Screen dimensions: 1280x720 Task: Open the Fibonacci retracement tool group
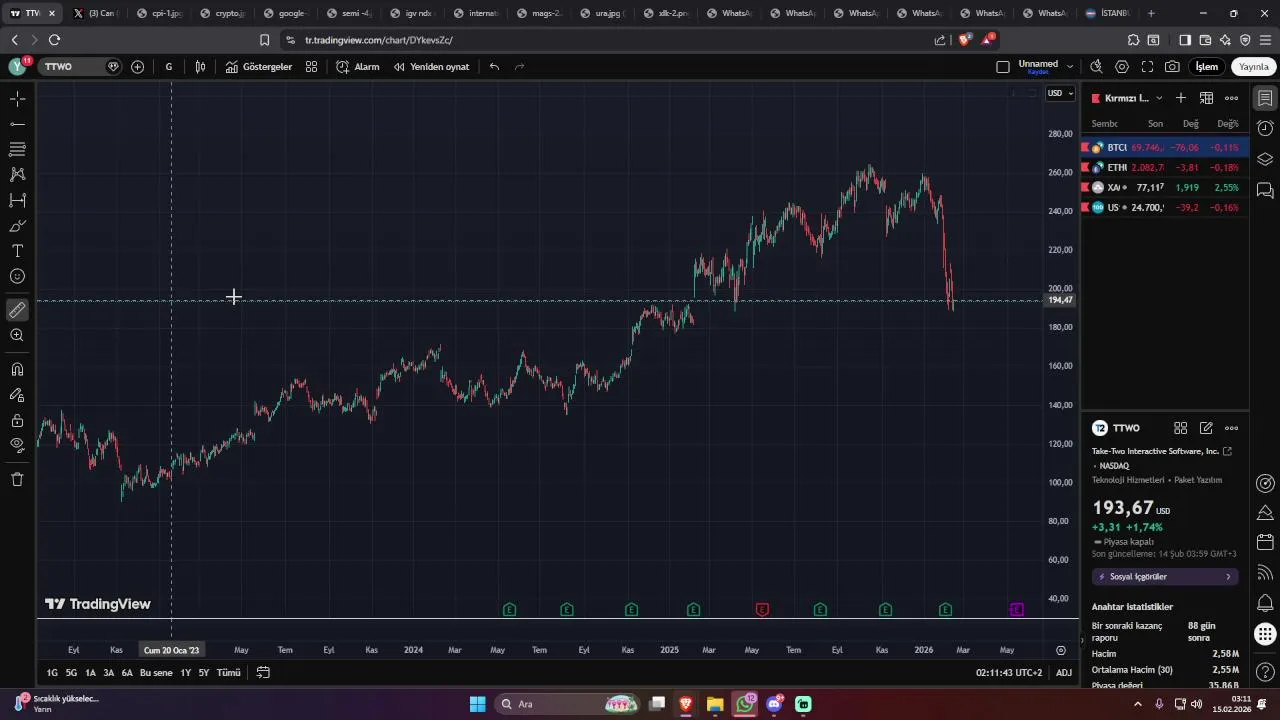(17, 149)
